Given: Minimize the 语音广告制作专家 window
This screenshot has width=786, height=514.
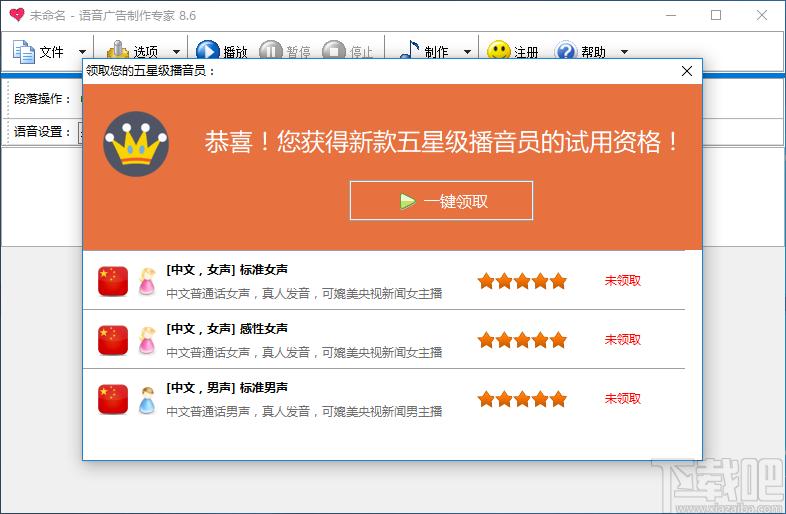Looking at the screenshot, I should click(x=671, y=16).
